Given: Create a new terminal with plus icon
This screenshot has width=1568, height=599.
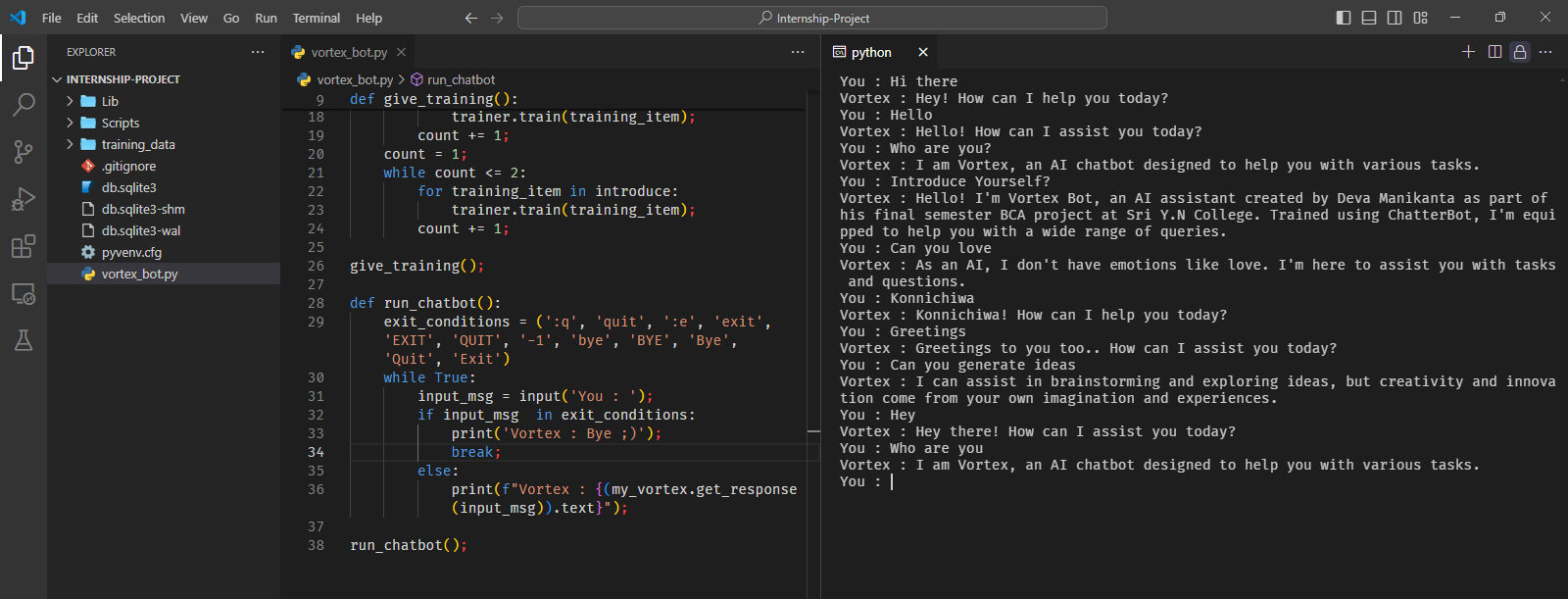Looking at the screenshot, I should pos(1468,52).
